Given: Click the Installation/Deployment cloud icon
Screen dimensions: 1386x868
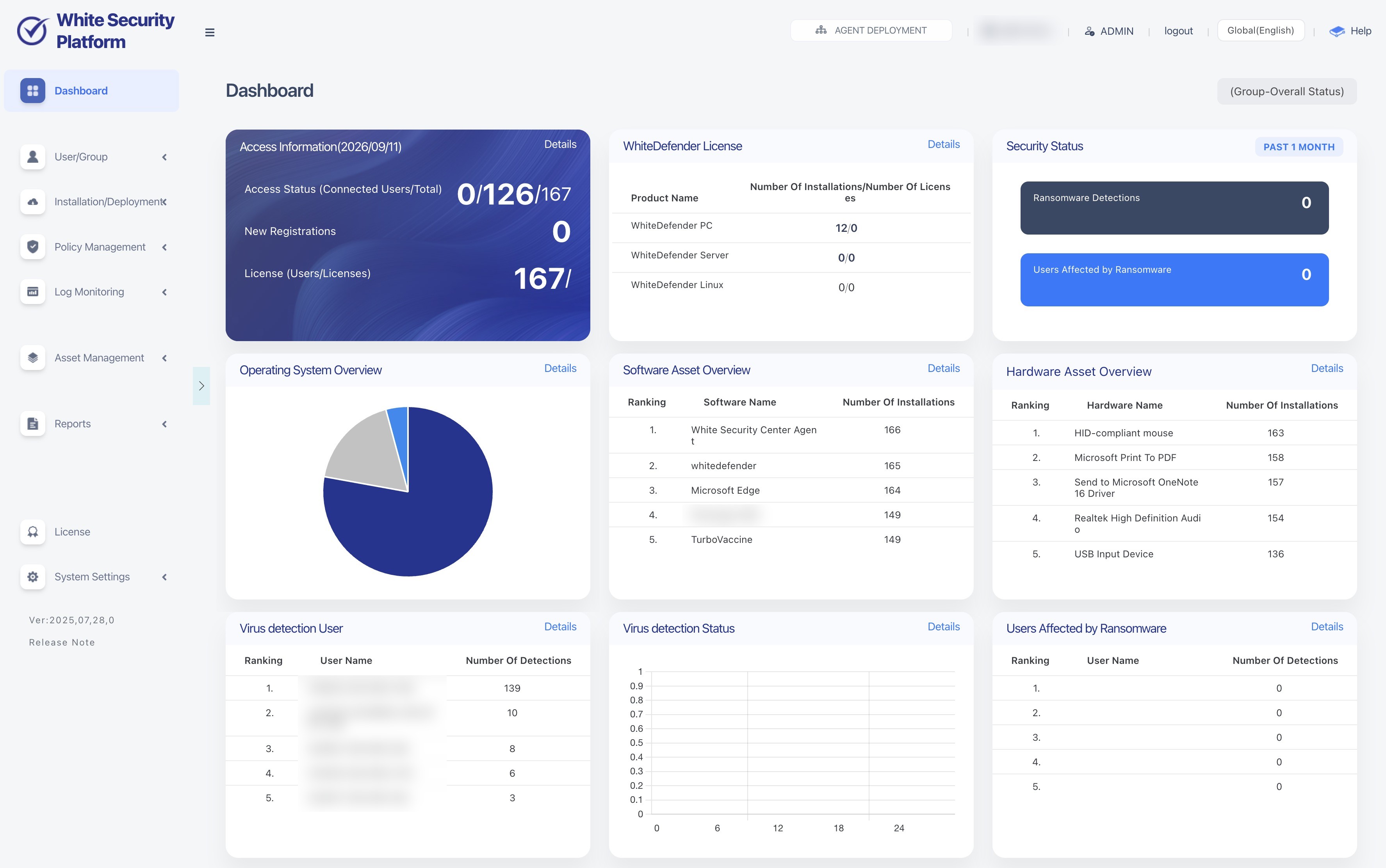Looking at the screenshot, I should coord(33,201).
